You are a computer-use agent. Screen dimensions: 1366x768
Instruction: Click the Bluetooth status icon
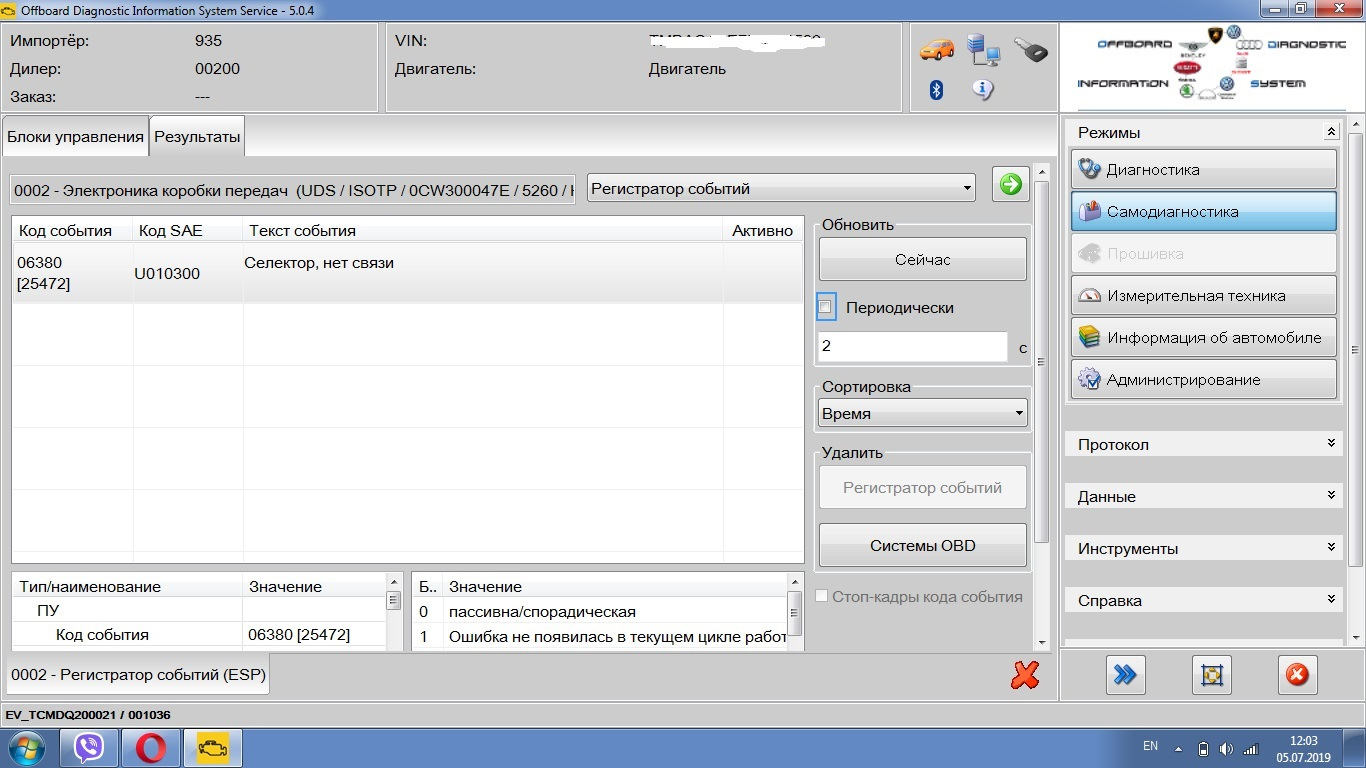(937, 90)
